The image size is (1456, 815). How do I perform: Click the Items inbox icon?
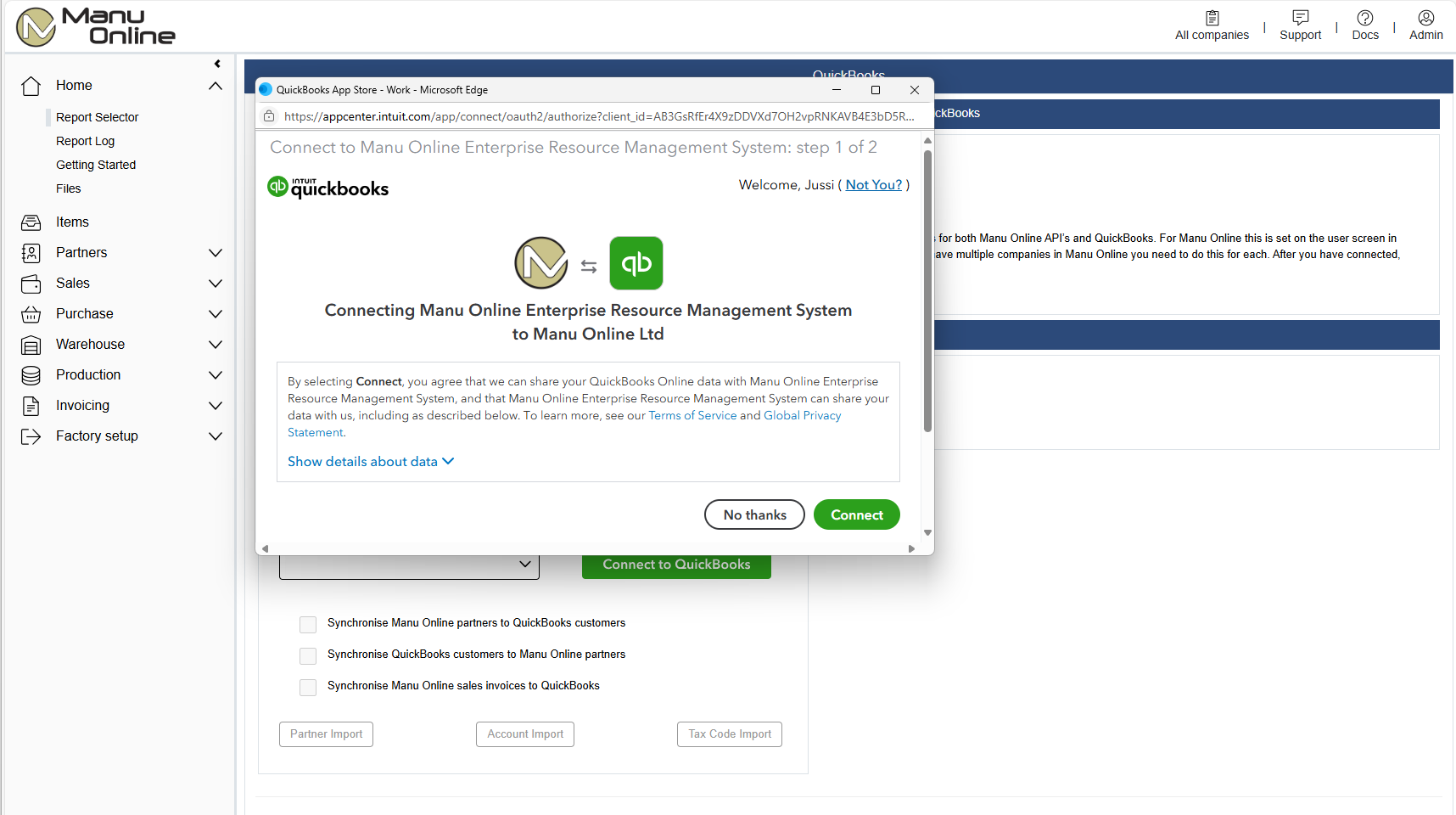31,222
